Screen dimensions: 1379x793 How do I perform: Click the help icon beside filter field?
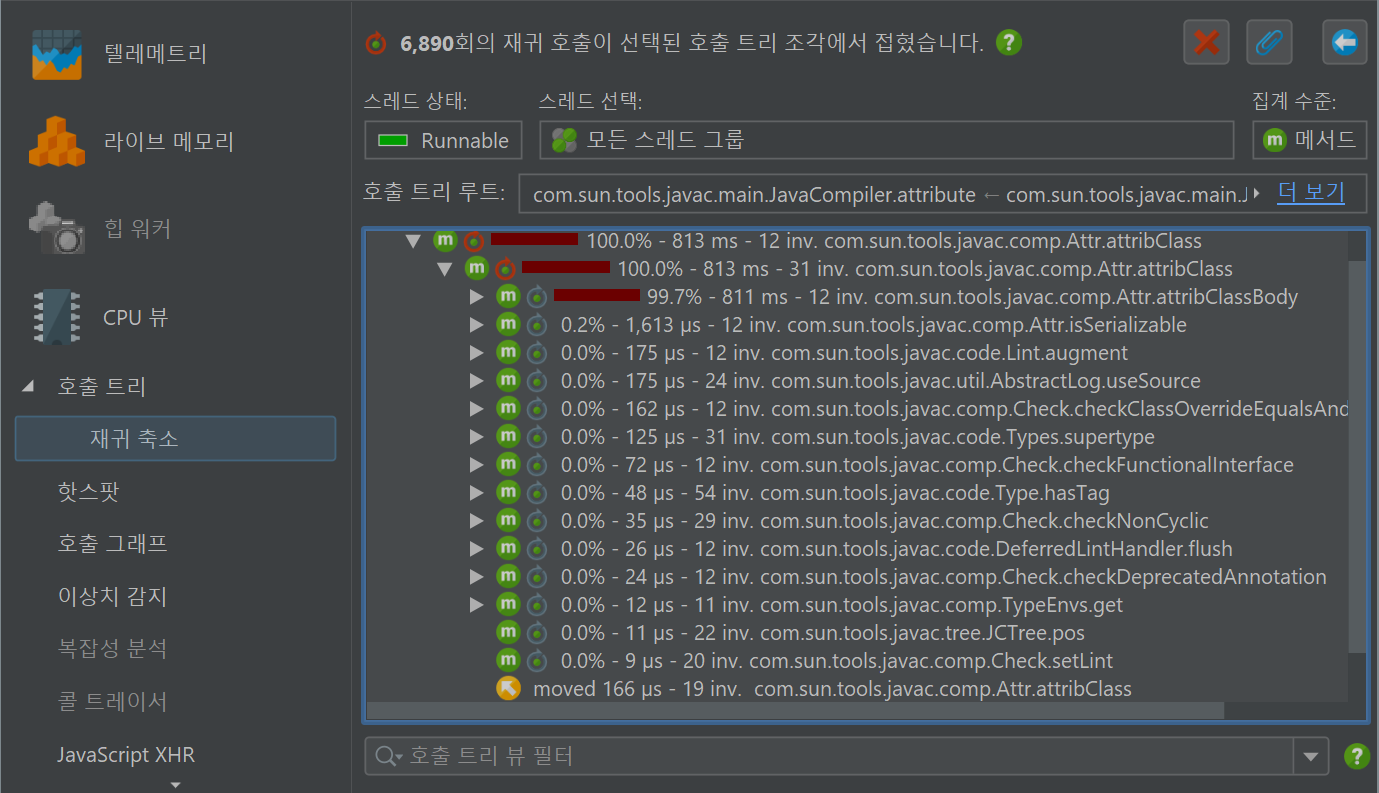coord(1356,756)
